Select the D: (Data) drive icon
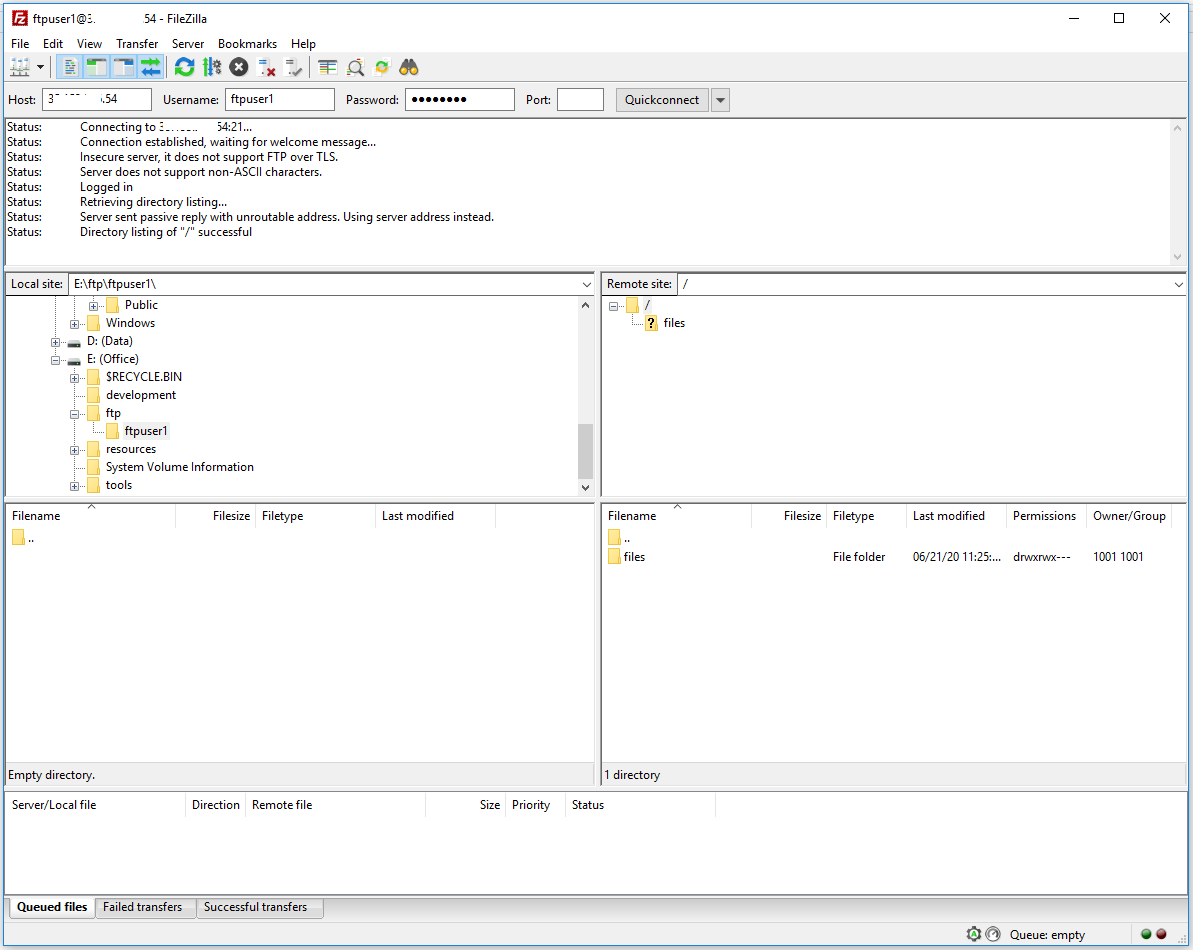Viewport: 1193px width, 950px height. (x=74, y=342)
